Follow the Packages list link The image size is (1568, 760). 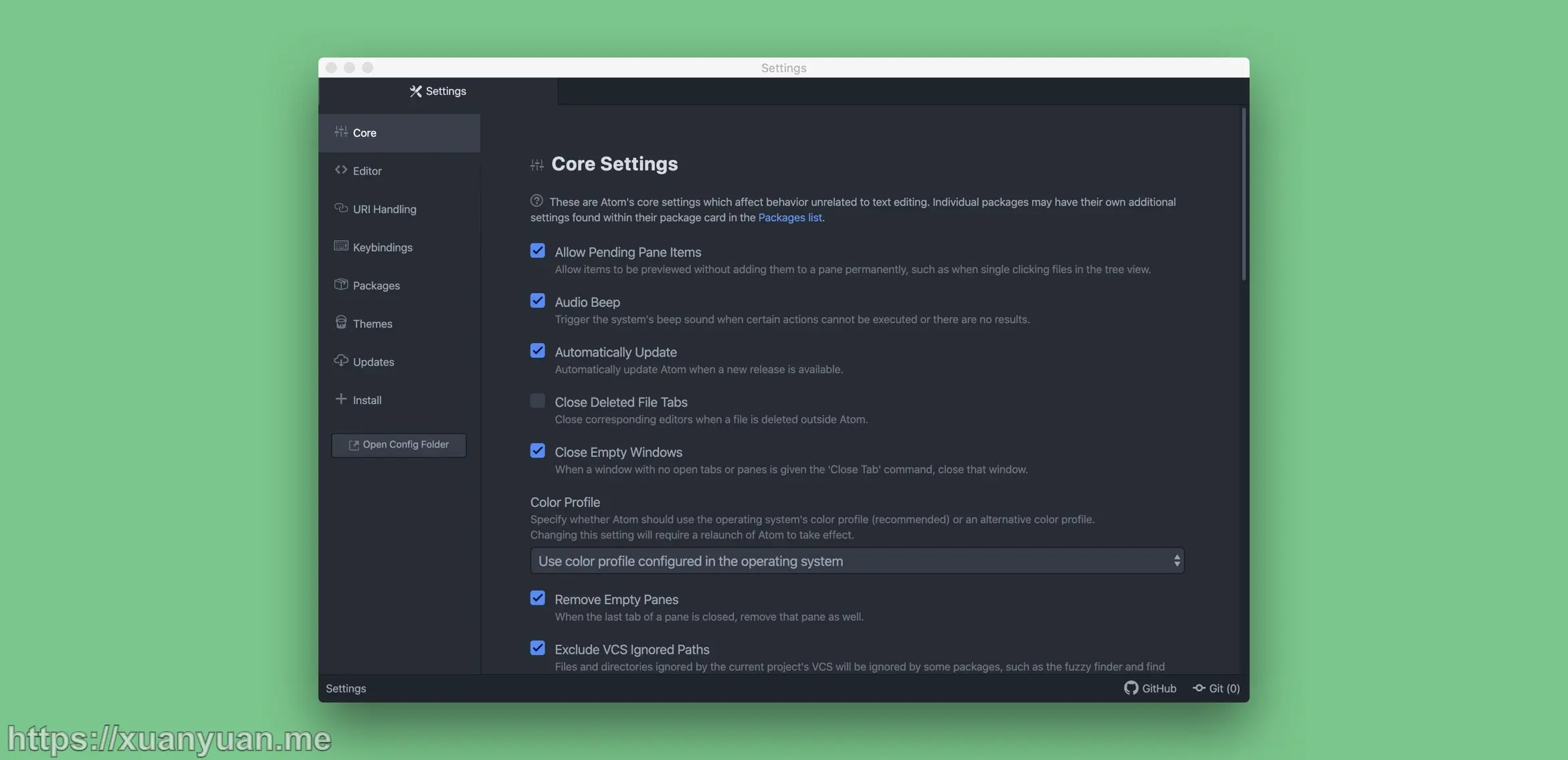790,217
